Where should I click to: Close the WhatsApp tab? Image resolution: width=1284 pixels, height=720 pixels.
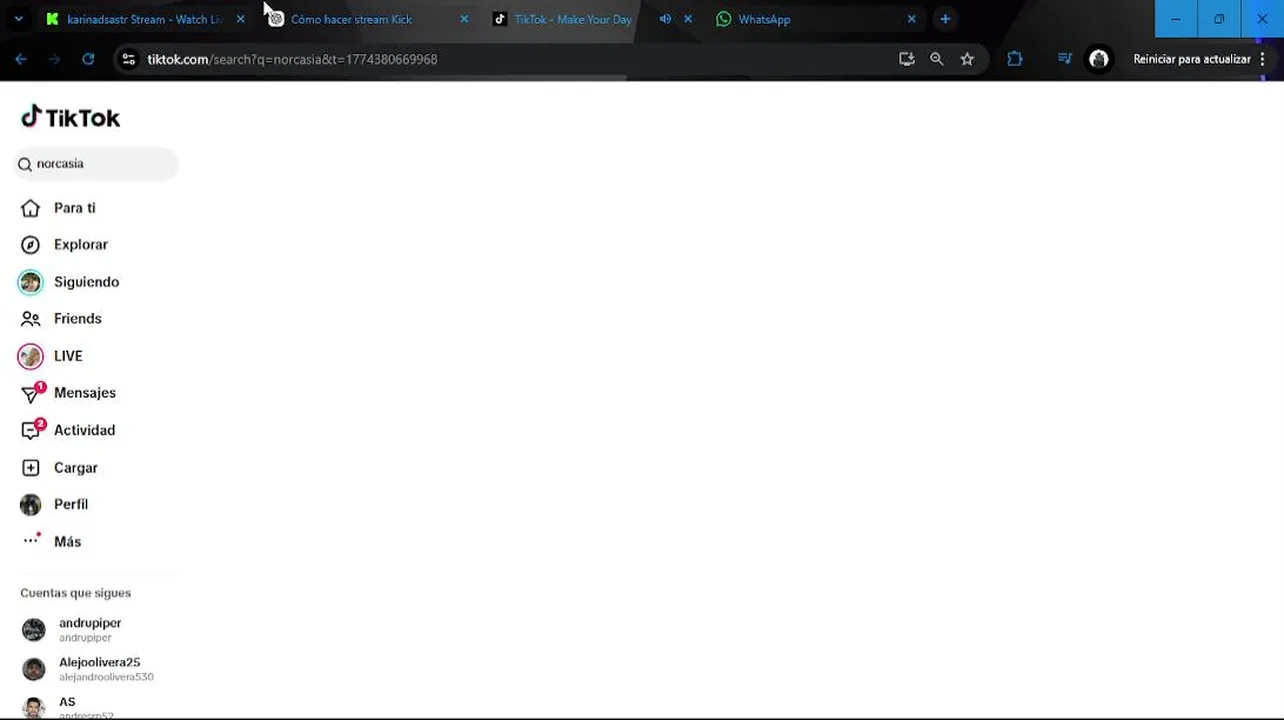click(911, 19)
